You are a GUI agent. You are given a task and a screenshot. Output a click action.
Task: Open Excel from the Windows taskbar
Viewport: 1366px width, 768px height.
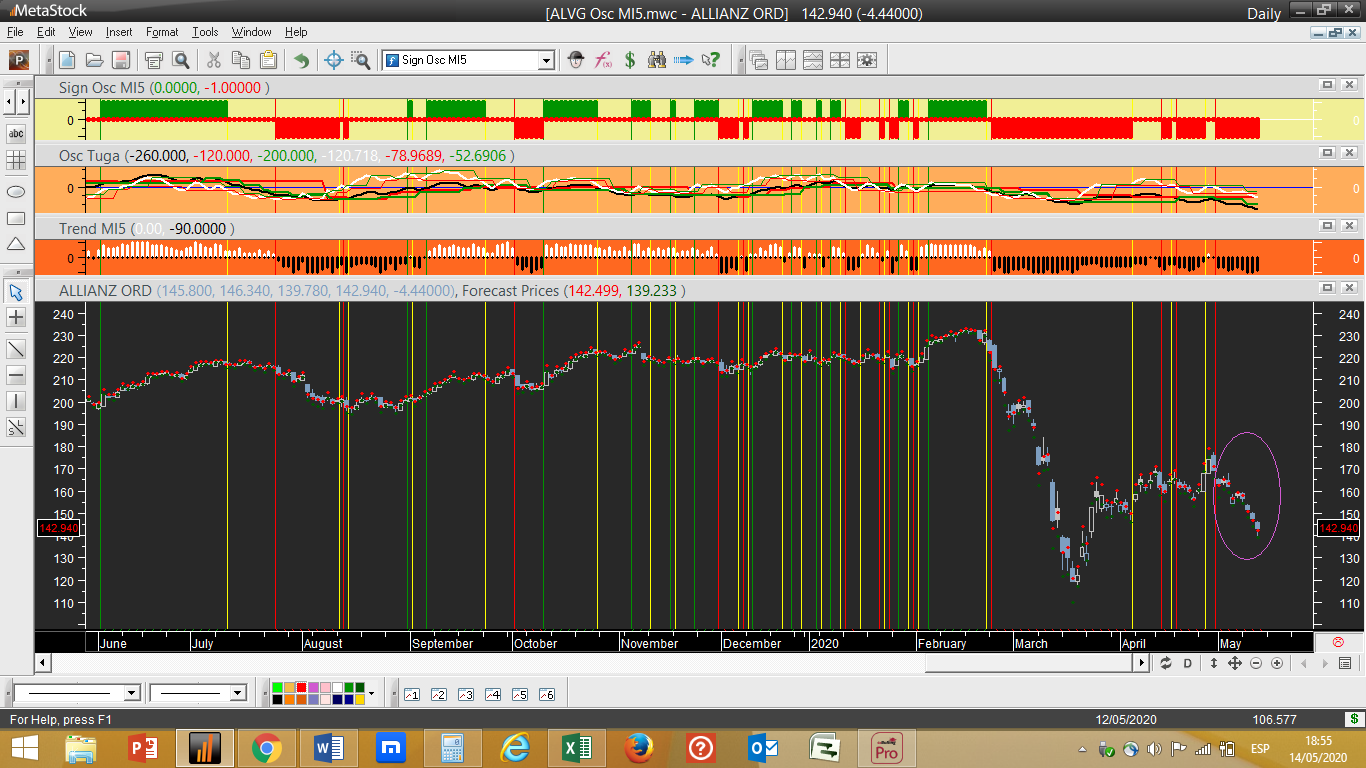click(575, 748)
